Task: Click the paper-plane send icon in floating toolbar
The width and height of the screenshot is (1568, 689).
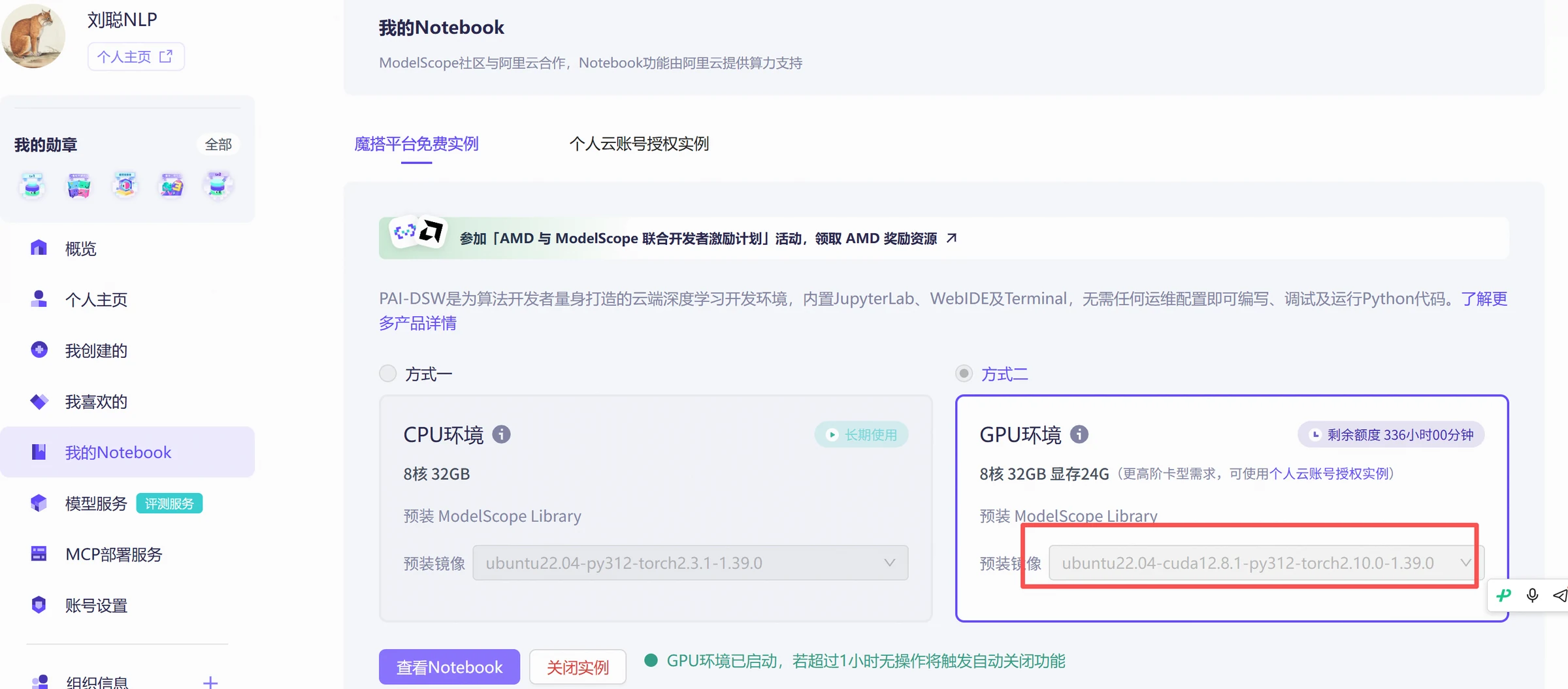Action: (x=1560, y=595)
